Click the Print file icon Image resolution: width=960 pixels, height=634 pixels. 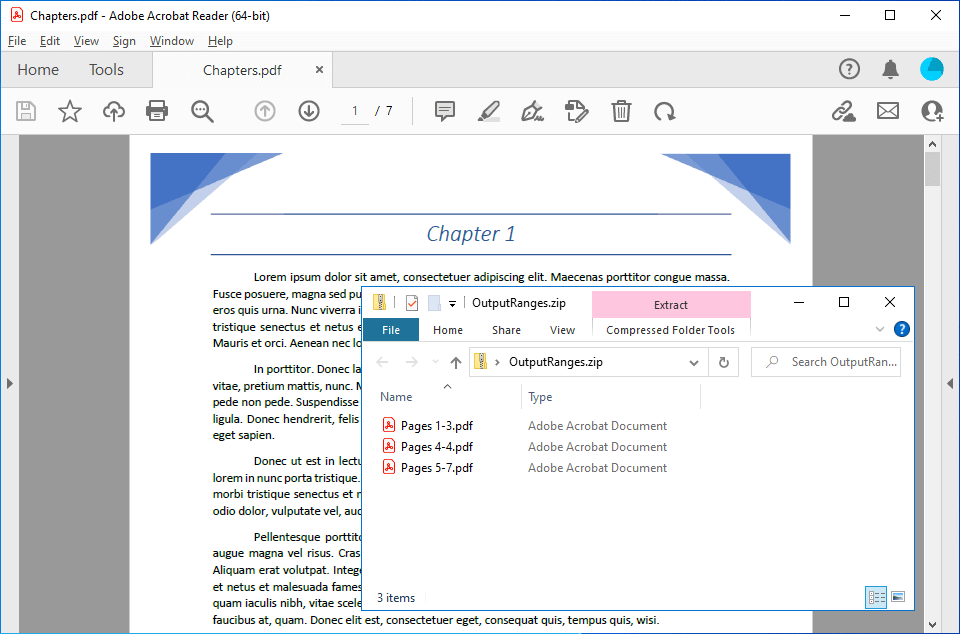pos(157,111)
